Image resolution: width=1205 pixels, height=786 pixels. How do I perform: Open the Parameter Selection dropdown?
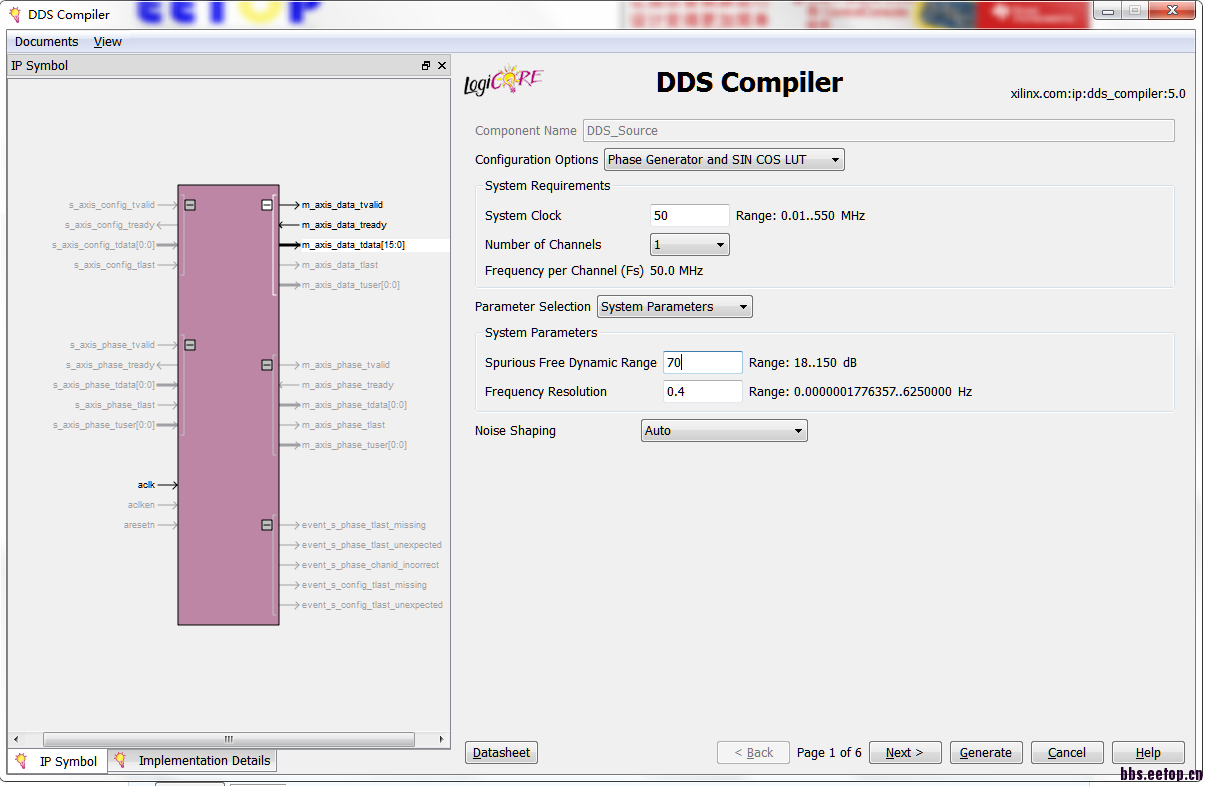point(742,306)
